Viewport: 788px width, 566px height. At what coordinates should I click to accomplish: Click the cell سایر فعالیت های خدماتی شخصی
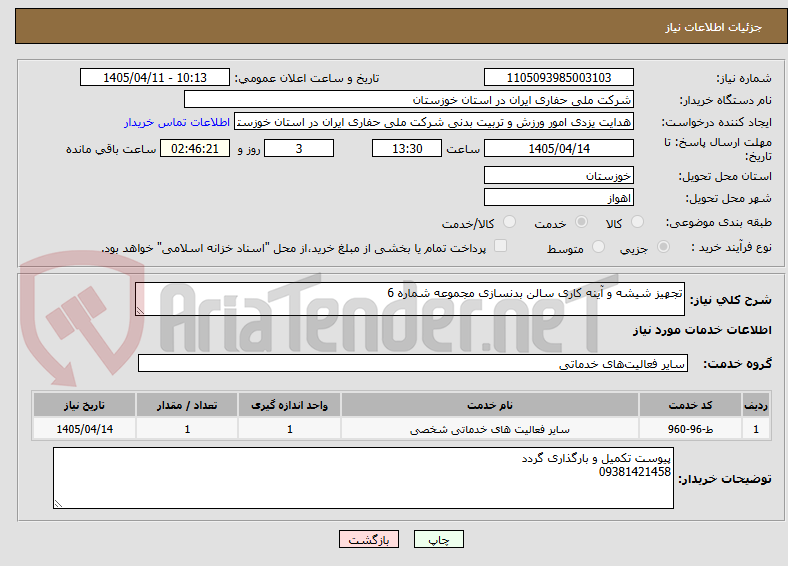pyautogui.click(x=490, y=429)
